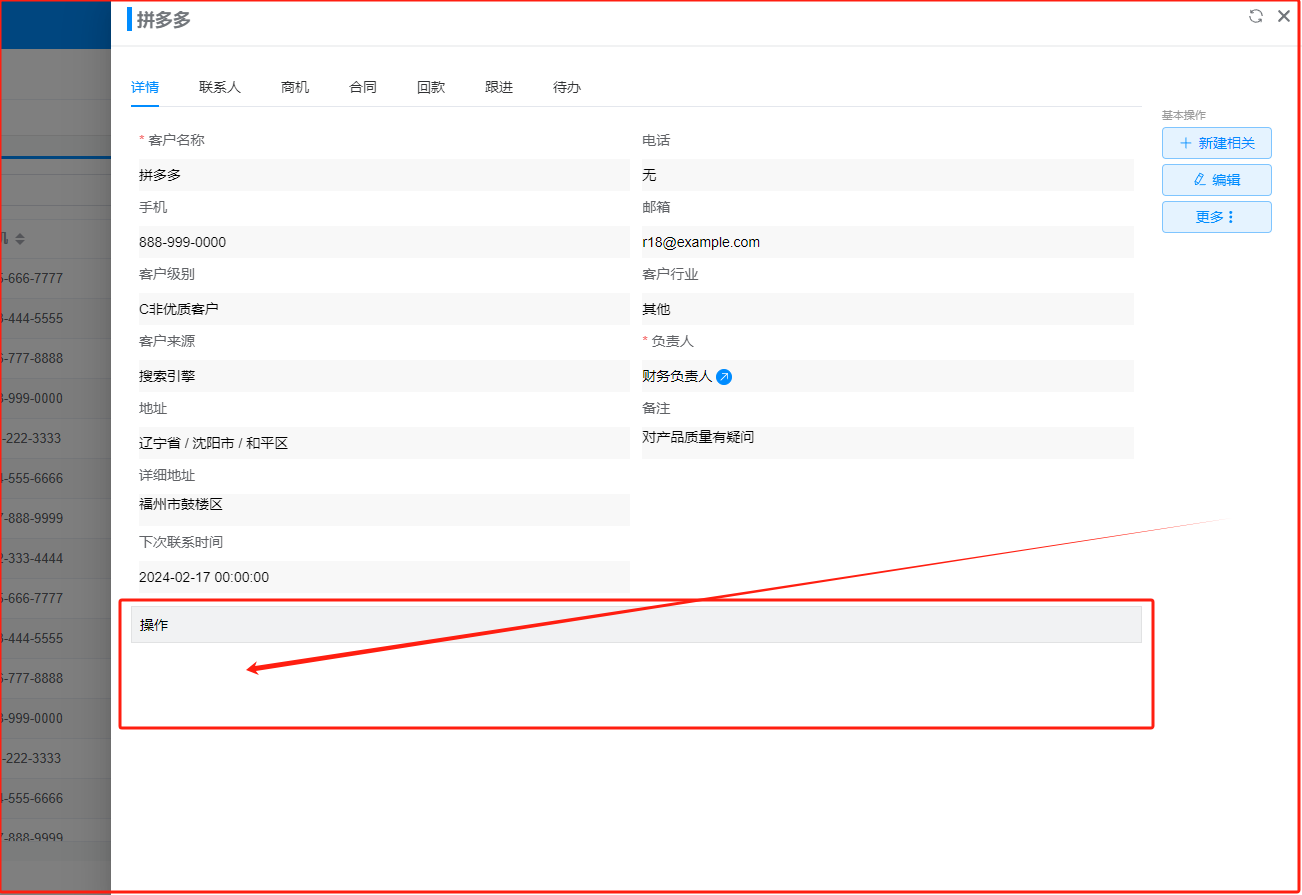
Task: Click the 编辑 button
Action: pyautogui.click(x=1216, y=180)
